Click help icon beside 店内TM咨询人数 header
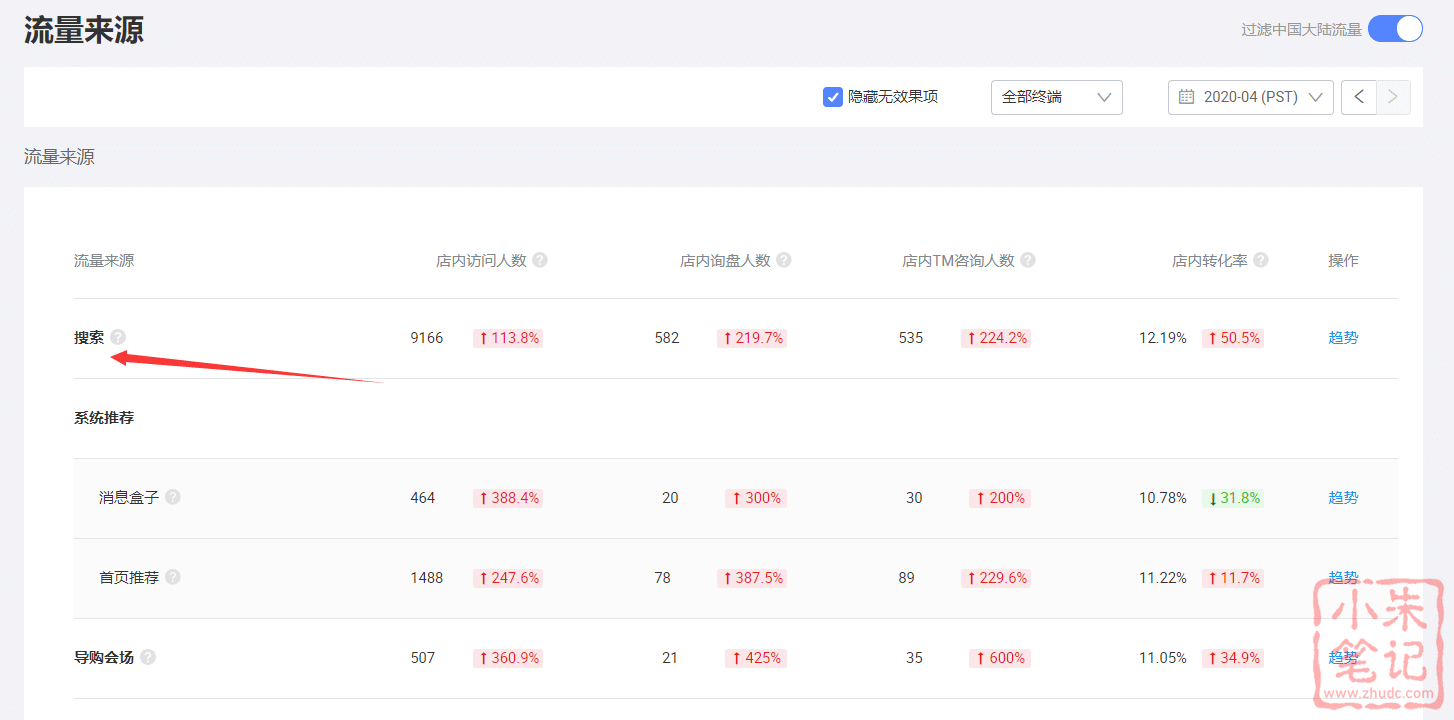The width and height of the screenshot is (1454, 720). pyautogui.click(x=1028, y=260)
